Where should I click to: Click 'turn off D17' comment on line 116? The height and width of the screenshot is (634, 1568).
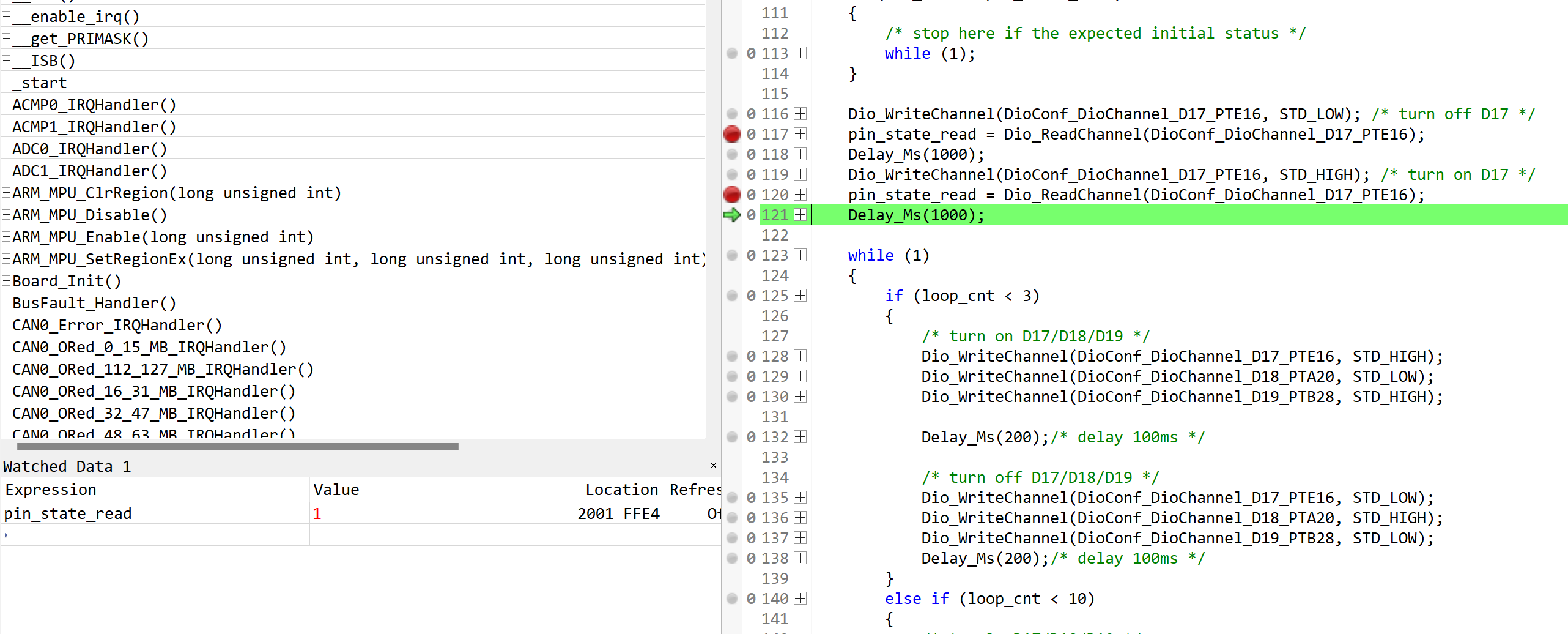pos(1453,114)
